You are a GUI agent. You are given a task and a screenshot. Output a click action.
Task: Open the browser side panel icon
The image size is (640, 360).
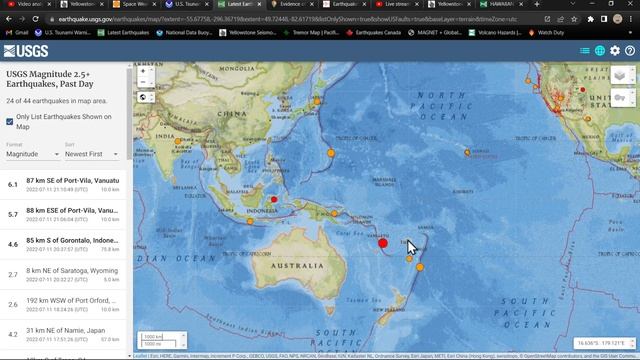point(604,19)
